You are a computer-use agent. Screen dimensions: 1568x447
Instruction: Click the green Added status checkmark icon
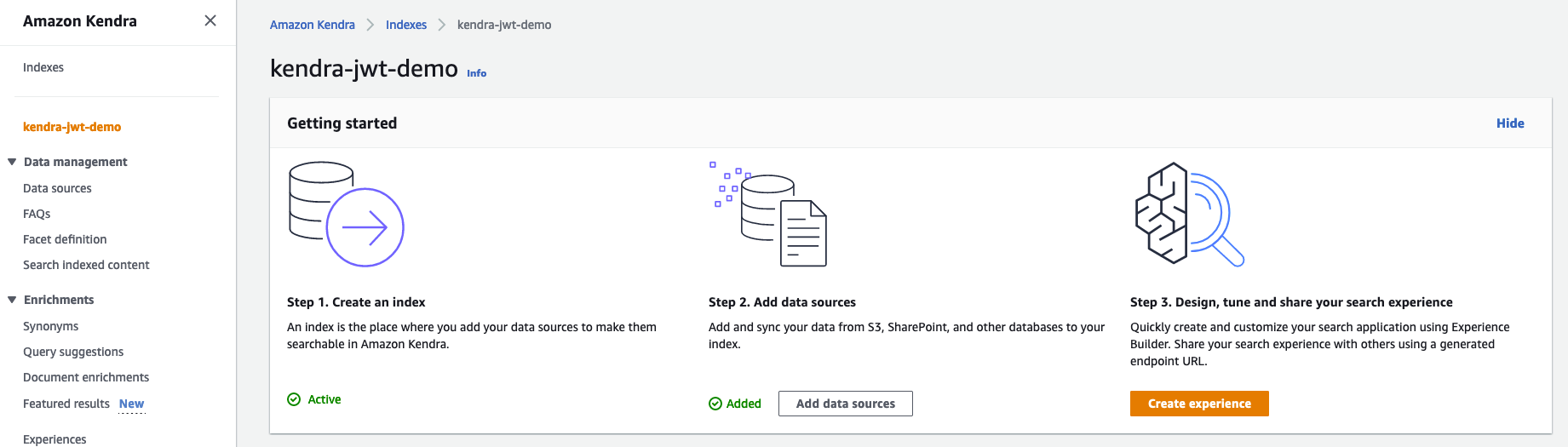(715, 404)
